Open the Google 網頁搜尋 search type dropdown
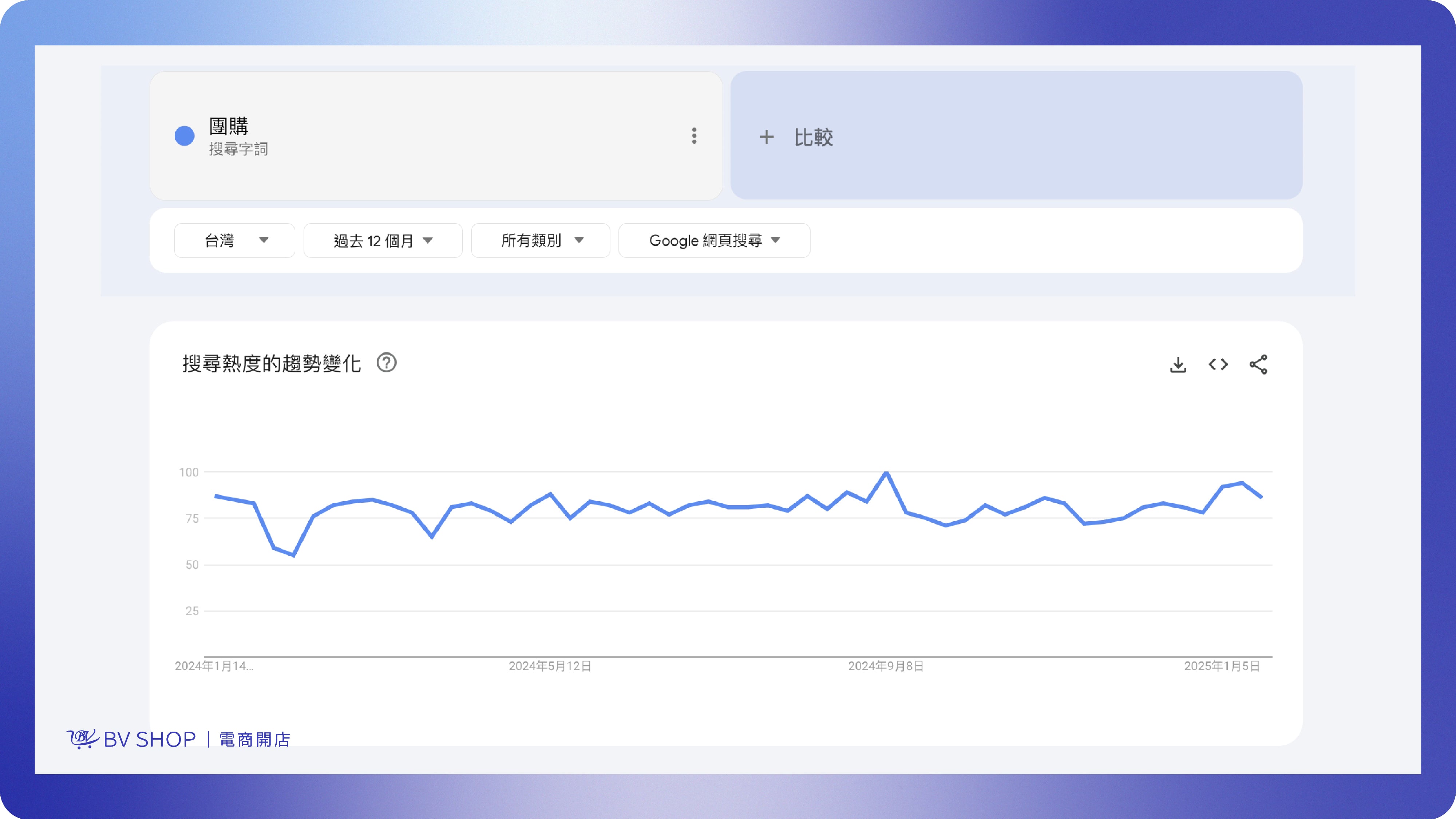Viewport: 1456px width, 819px height. [715, 241]
